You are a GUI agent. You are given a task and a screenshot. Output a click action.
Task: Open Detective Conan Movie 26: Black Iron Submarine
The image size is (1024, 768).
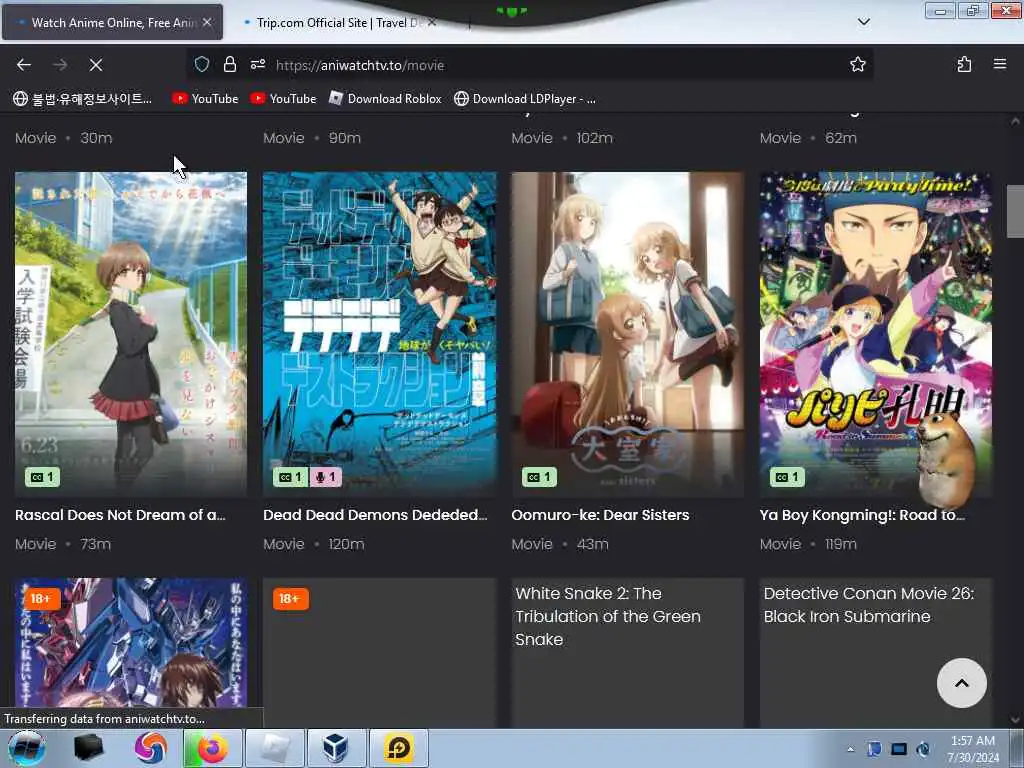coord(876,652)
